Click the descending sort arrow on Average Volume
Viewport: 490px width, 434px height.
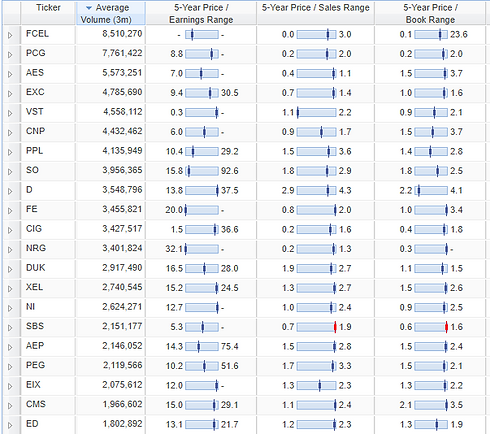(x=89, y=8)
